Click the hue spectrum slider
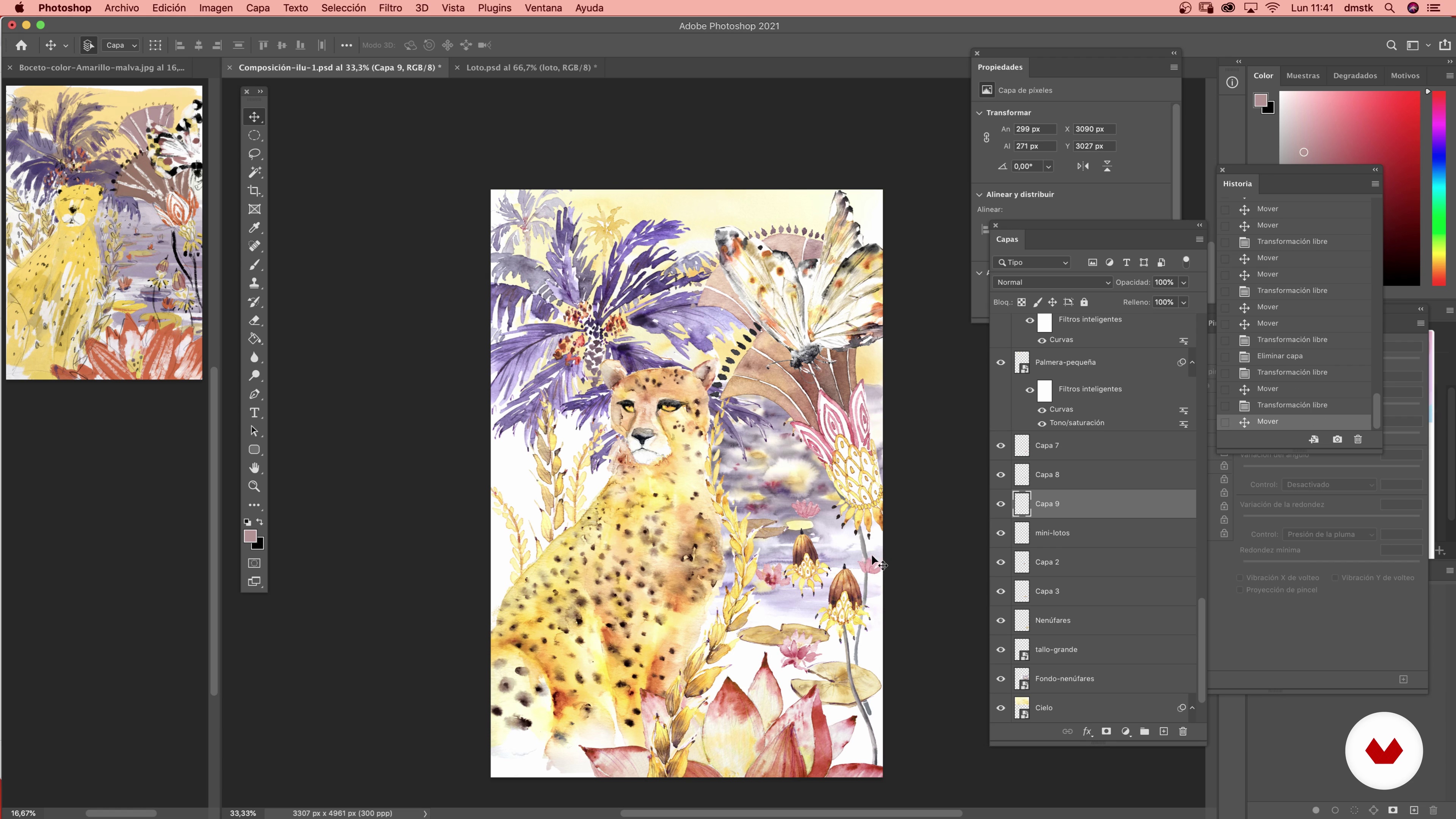 click(1439, 189)
